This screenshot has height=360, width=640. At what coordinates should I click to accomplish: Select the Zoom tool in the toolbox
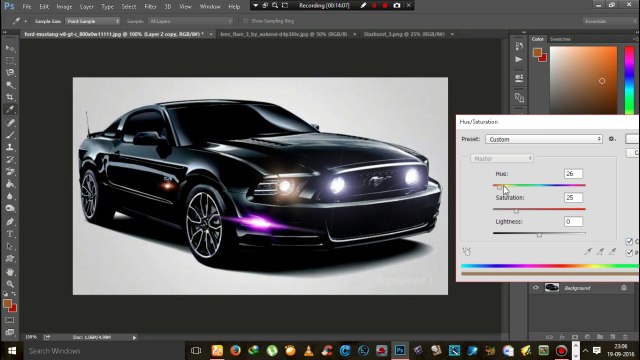click(x=10, y=284)
